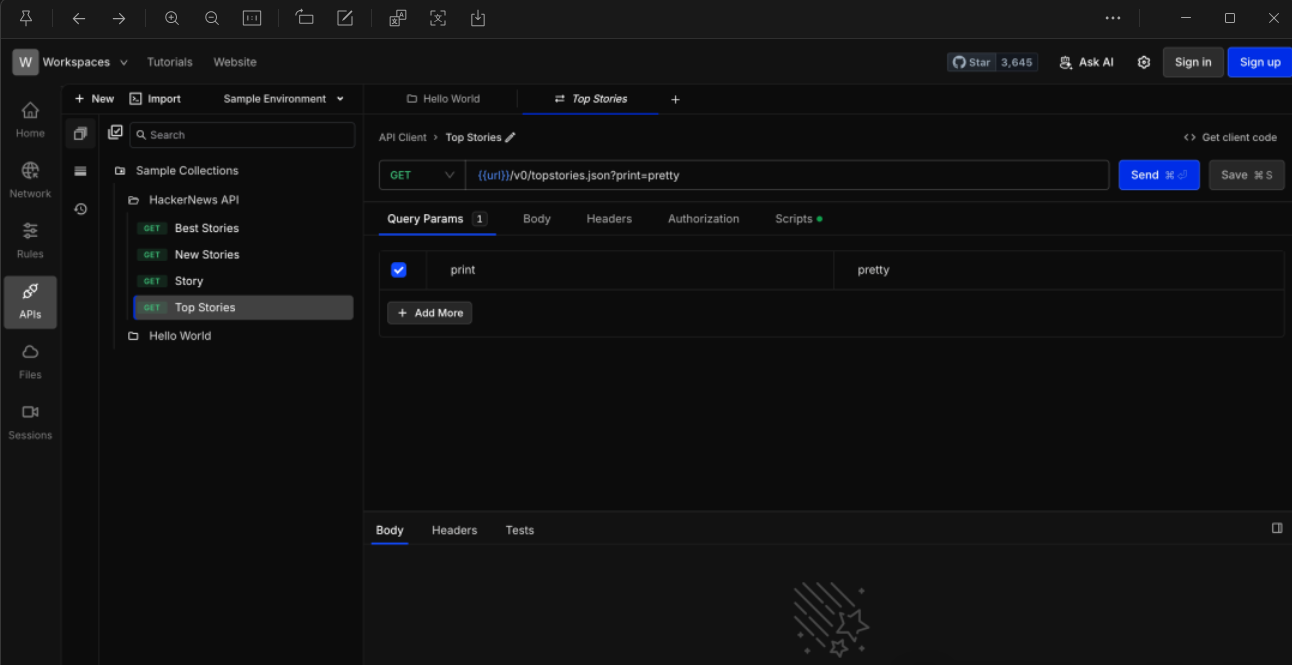Click the zoom in magnifier icon
1292x665 pixels.
click(x=172, y=18)
